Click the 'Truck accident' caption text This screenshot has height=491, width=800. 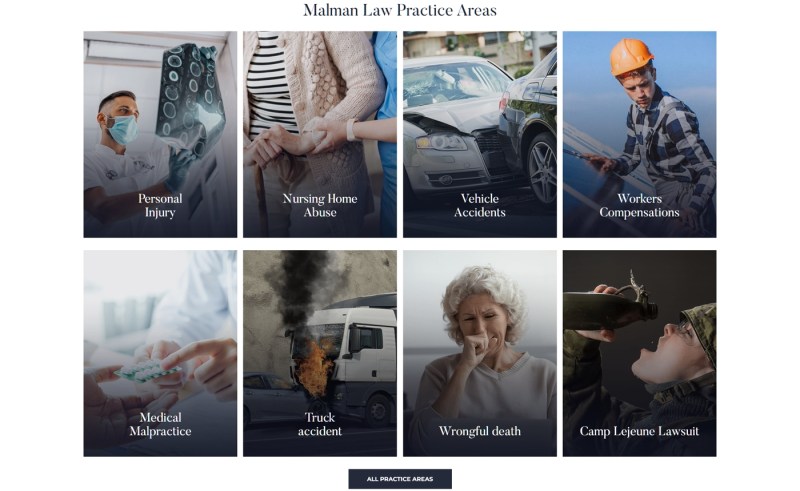(x=320, y=424)
